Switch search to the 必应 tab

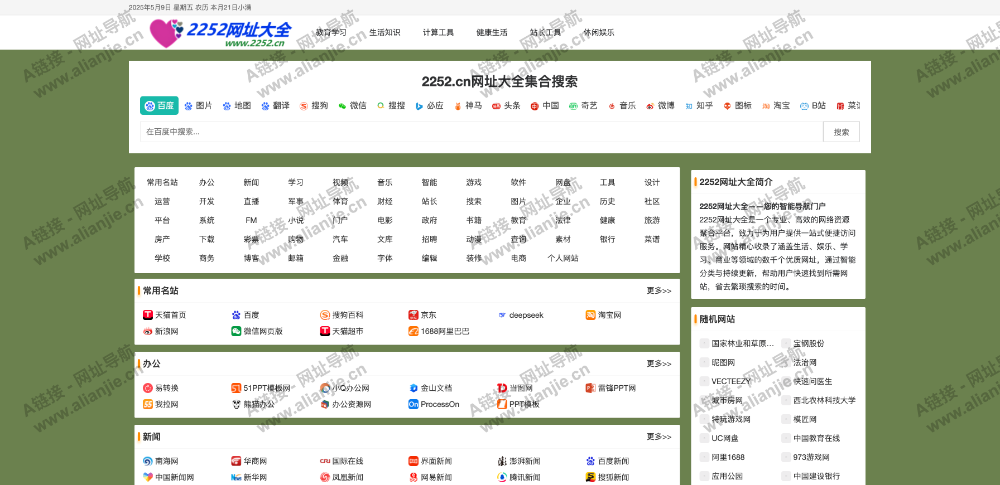[x=430, y=106]
